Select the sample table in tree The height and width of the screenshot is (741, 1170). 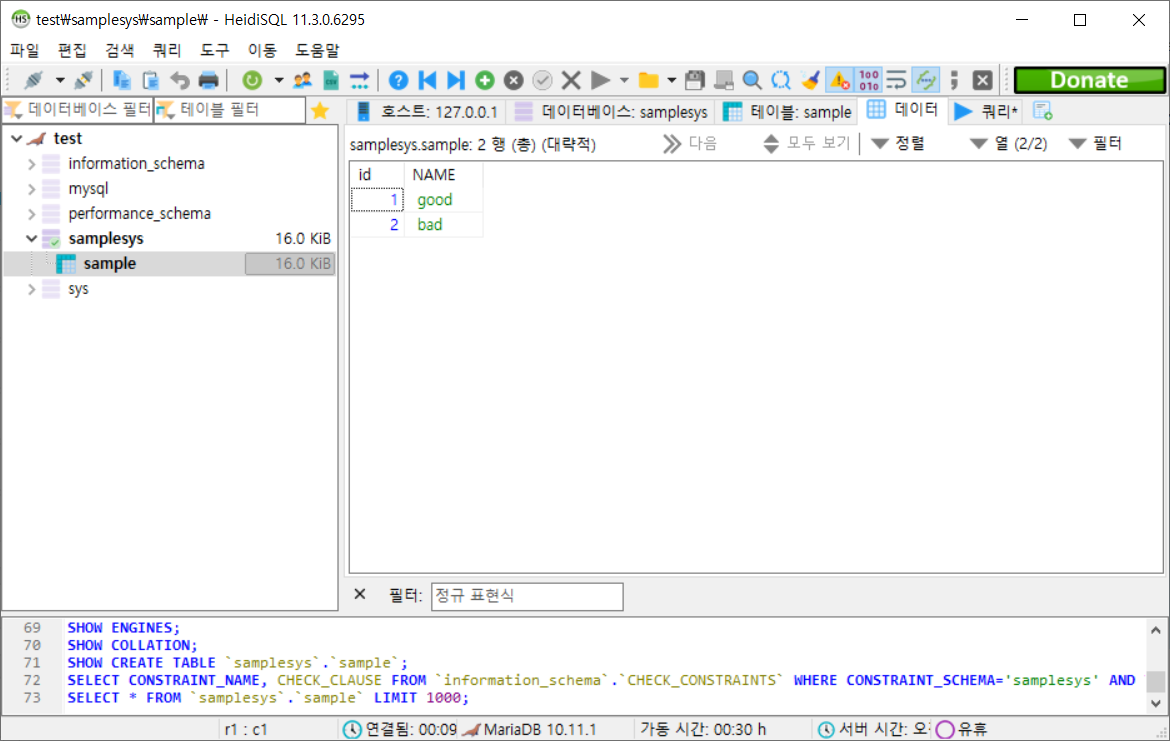point(110,263)
